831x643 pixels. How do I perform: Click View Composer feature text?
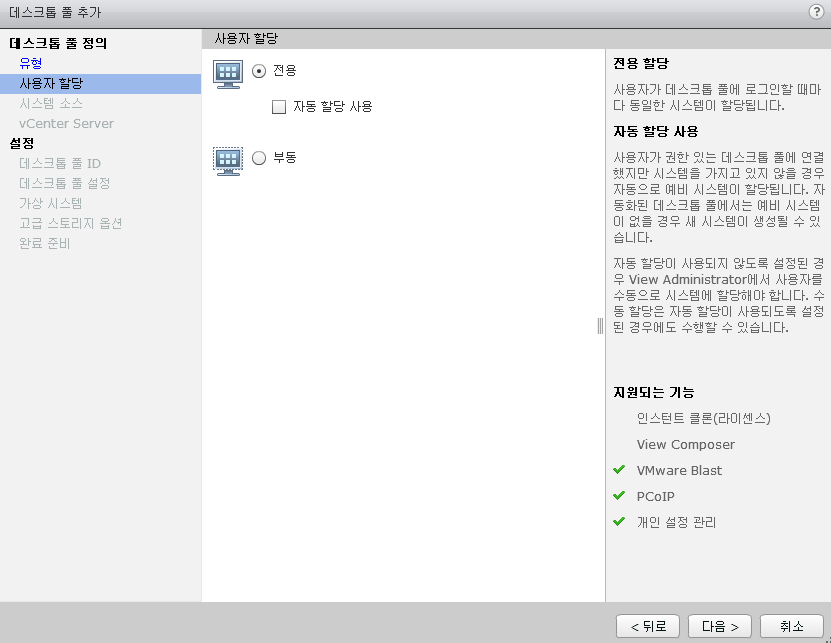point(686,444)
